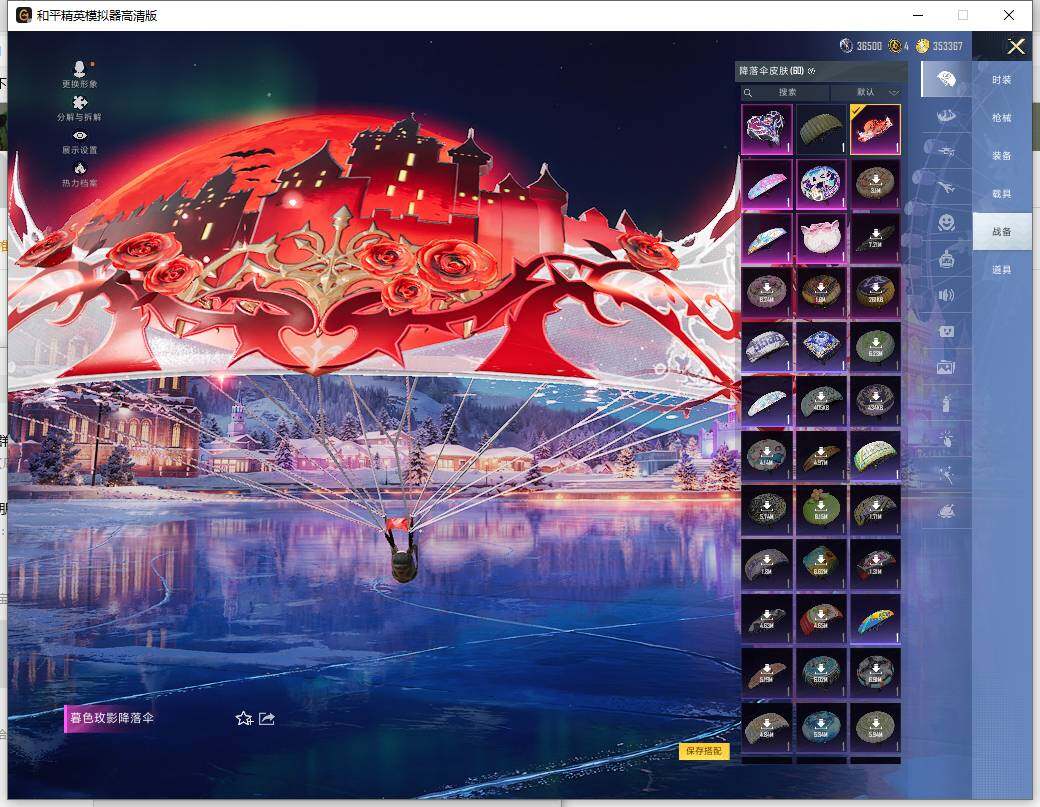Click 保存搭配 save outfit button

[704, 751]
